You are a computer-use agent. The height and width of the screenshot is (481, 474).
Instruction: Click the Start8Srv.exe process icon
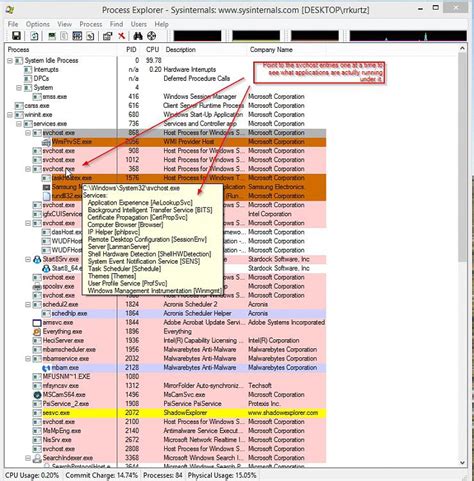click(37, 259)
